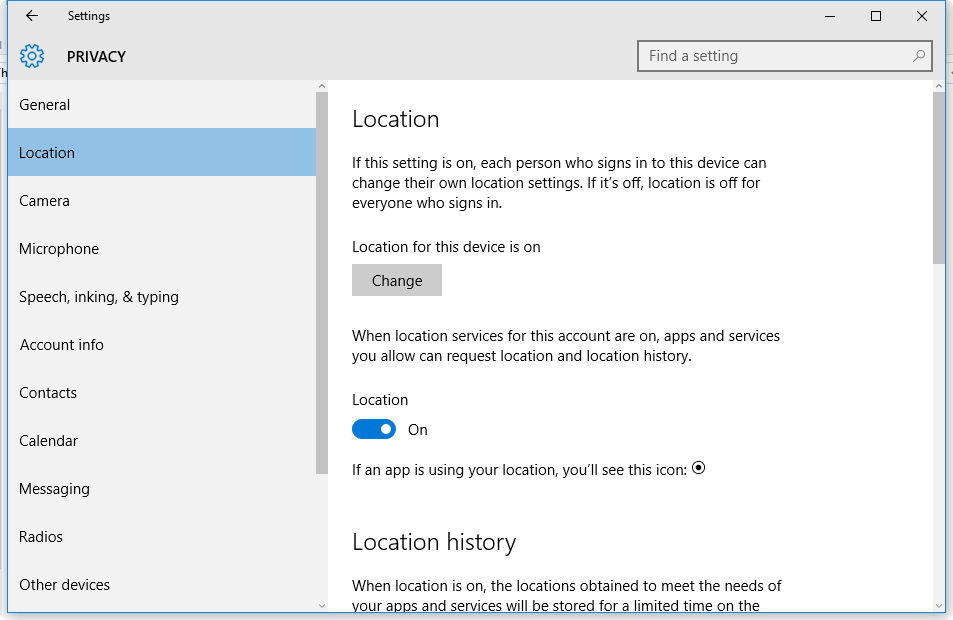Click the magnifier icon in the search box
953x620 pixels.
coord(918,56)
